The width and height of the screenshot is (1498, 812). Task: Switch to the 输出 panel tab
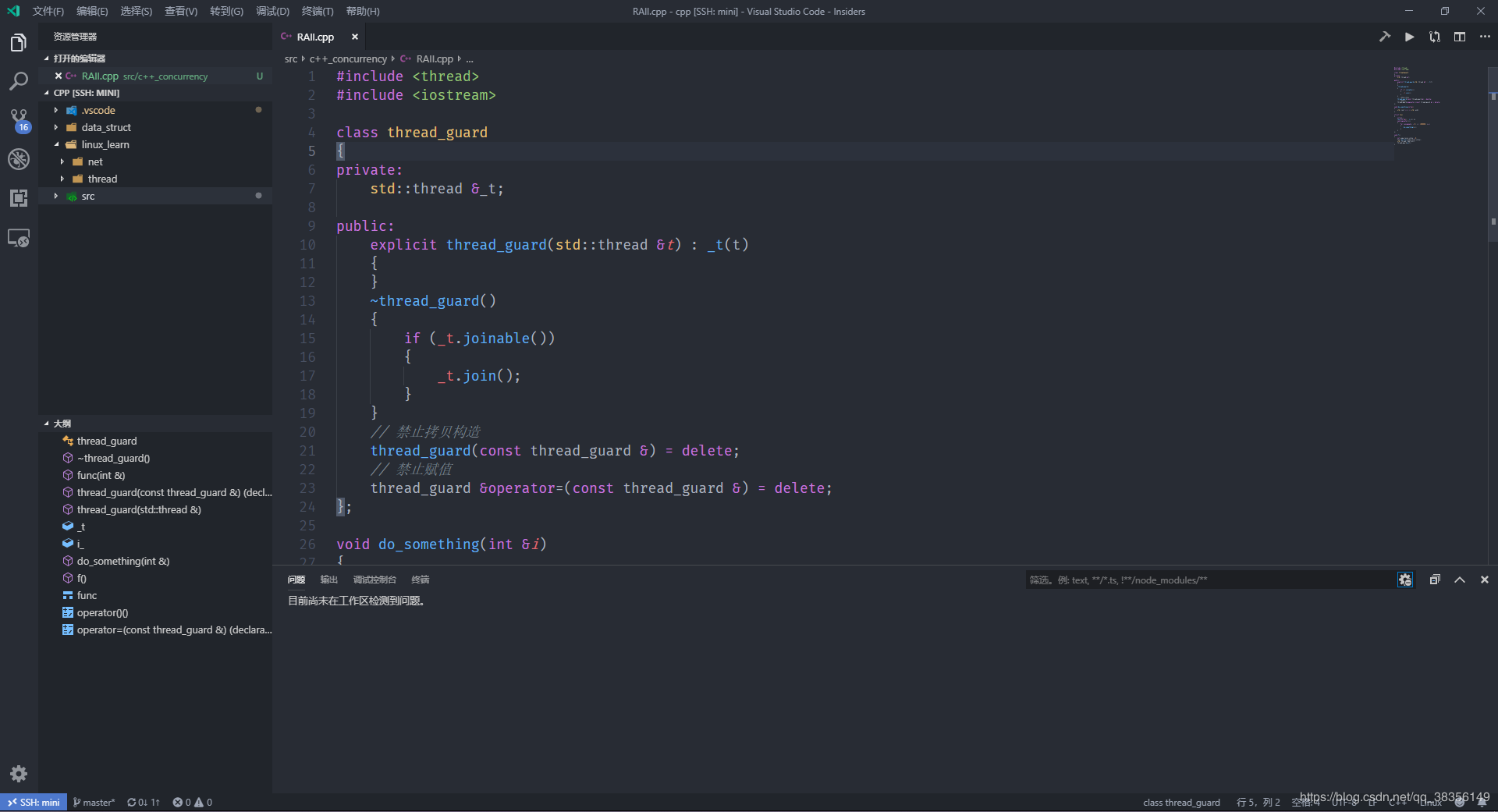[x=328, y=580]
